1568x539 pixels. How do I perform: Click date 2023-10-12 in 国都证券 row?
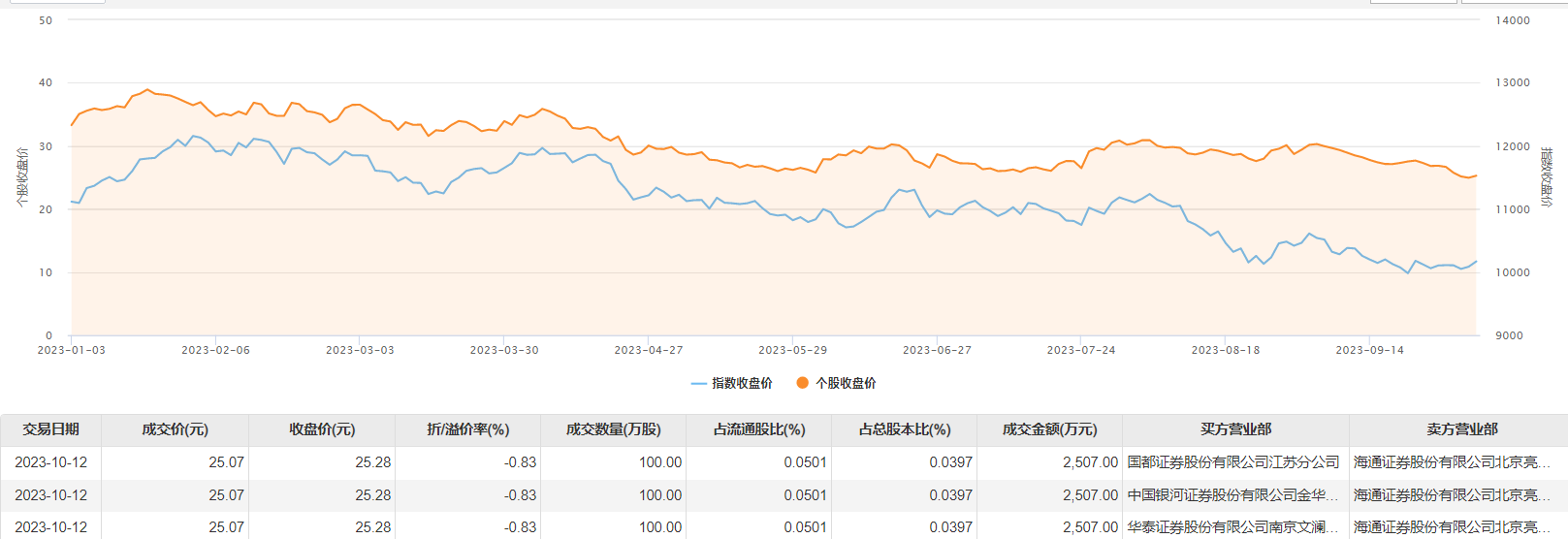[x=50, y=462]
